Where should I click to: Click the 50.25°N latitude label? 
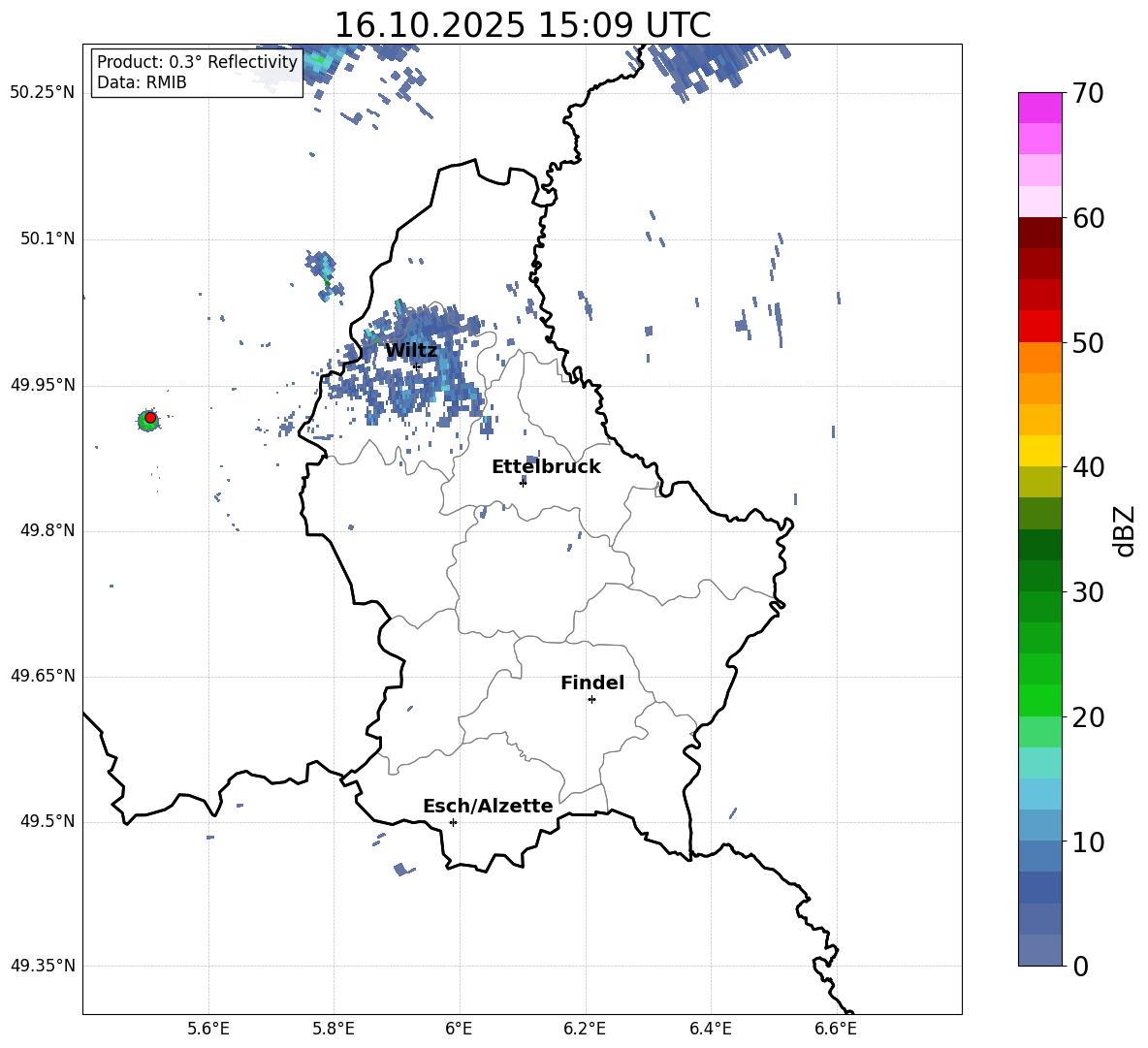coord(43,93)
